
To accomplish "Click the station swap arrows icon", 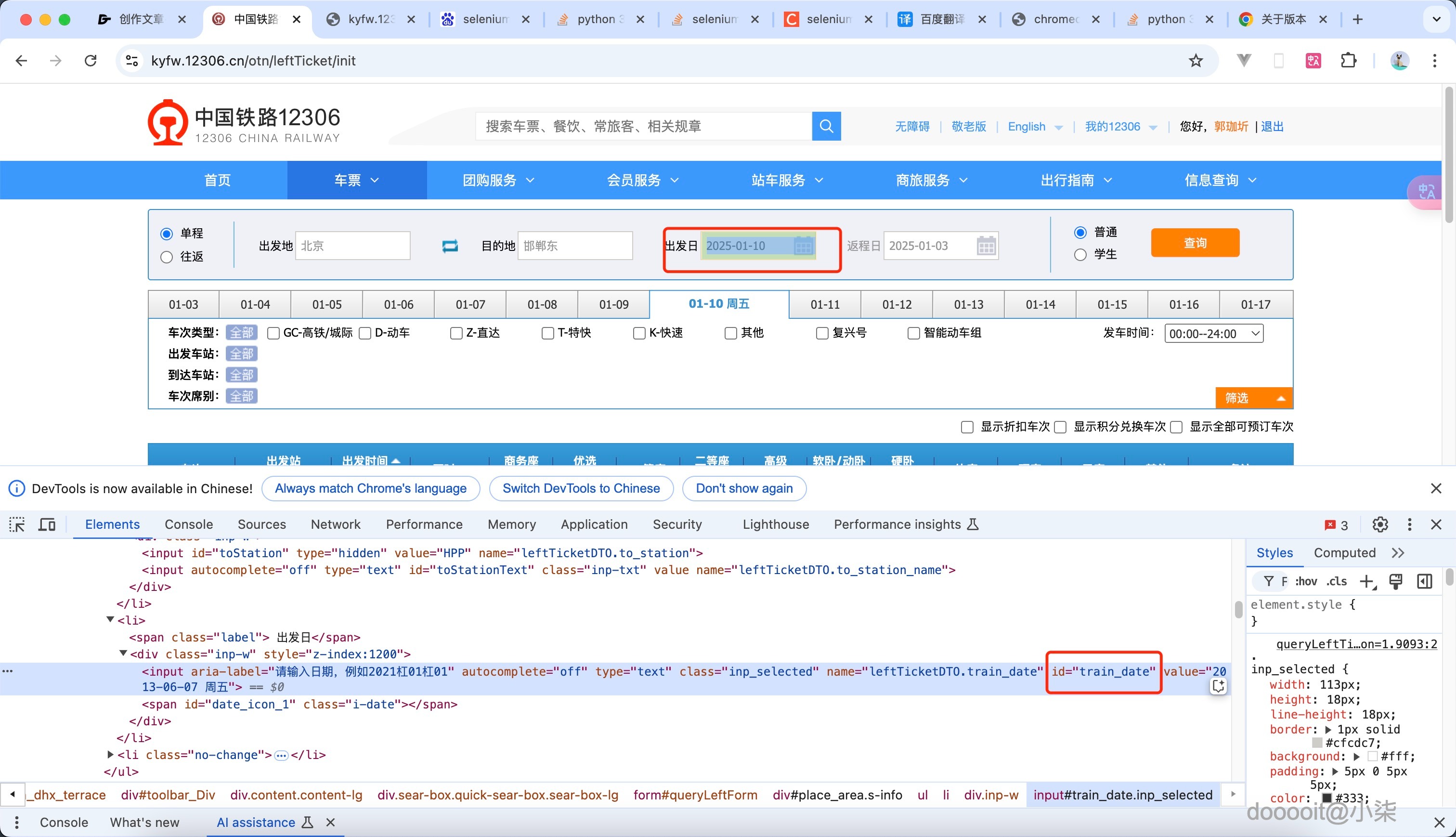I will (x=451, y=246).
